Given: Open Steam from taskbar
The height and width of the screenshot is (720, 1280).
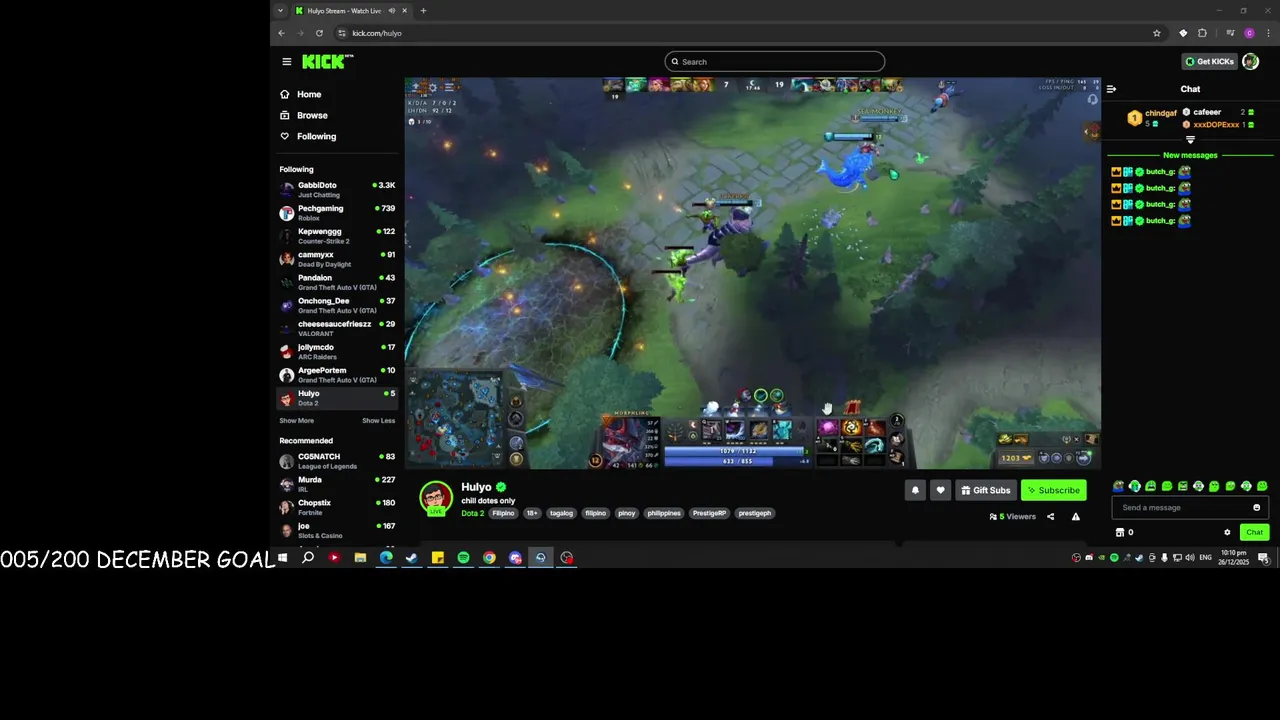Looking at the screenshot, I should [x=411, y=558].
